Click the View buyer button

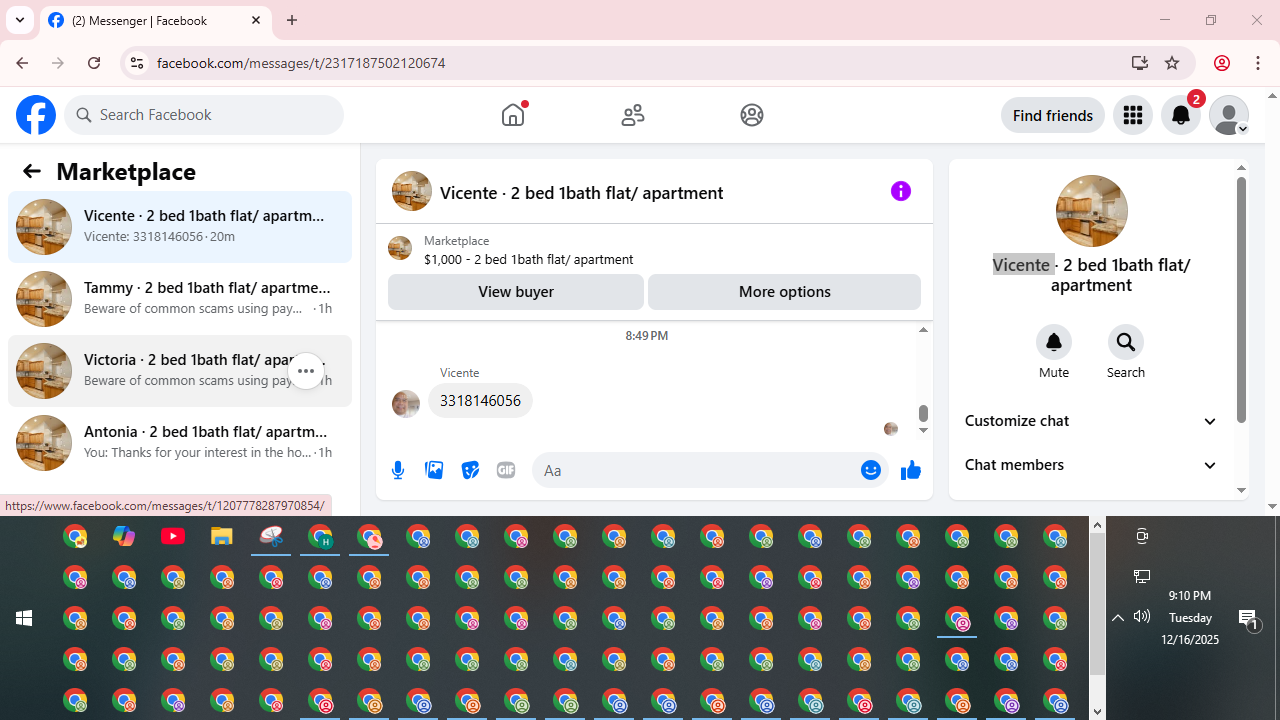coord(516,292)
